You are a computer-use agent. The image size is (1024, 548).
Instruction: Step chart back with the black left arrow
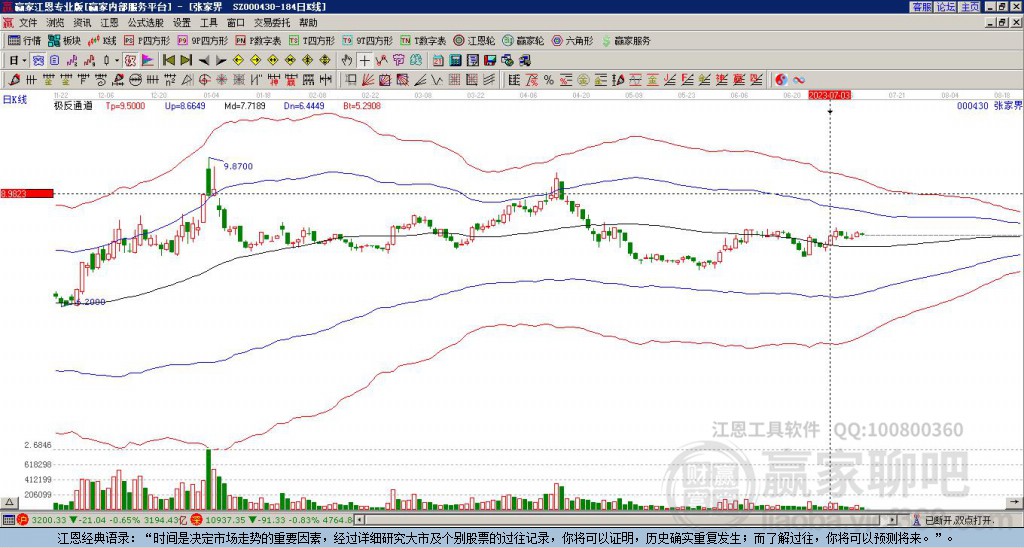[x=204, y=61]
